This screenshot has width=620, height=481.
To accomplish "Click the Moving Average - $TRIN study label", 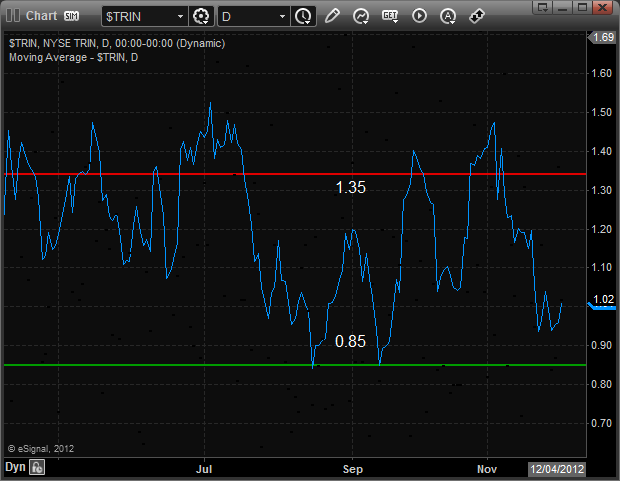I will point(74,57).
